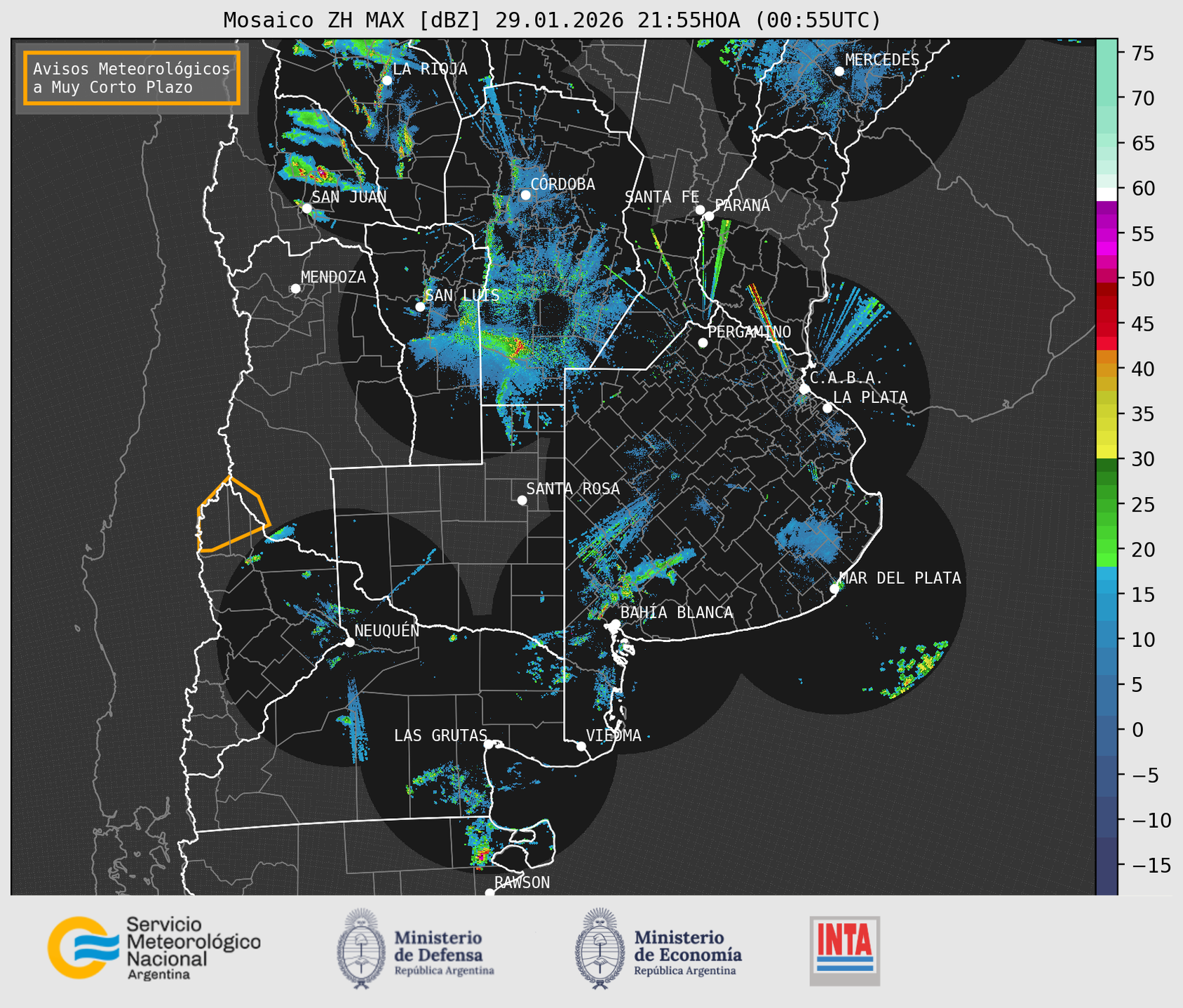This screenshot has width=1183, height=1008.
Task: Click the CÓRDOBA label text
Action: point(562,184)
